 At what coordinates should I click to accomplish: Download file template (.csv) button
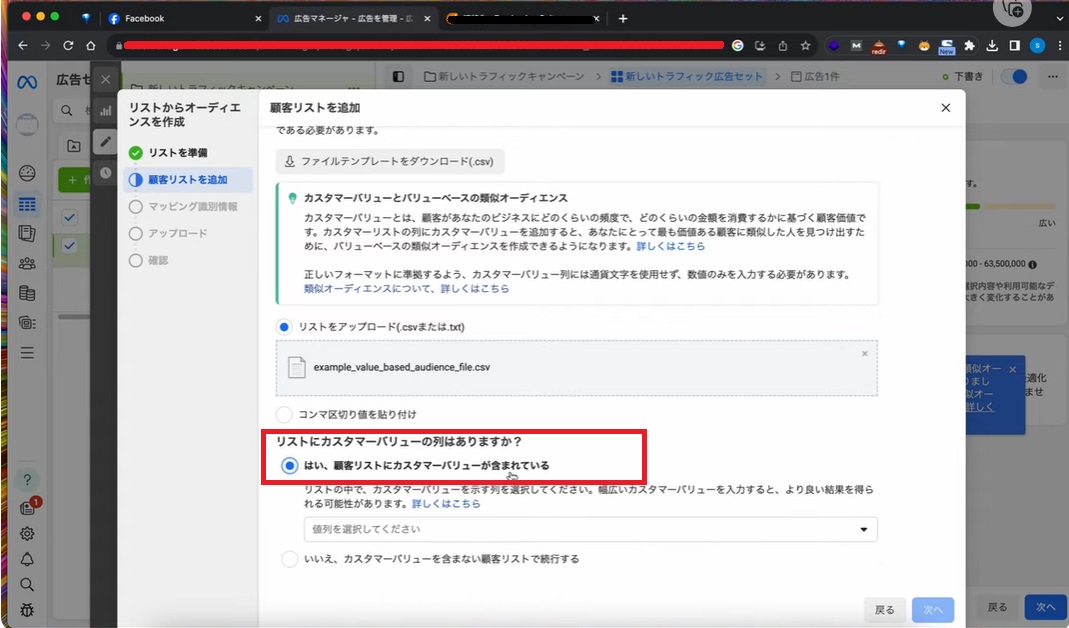tap(390, 161)
